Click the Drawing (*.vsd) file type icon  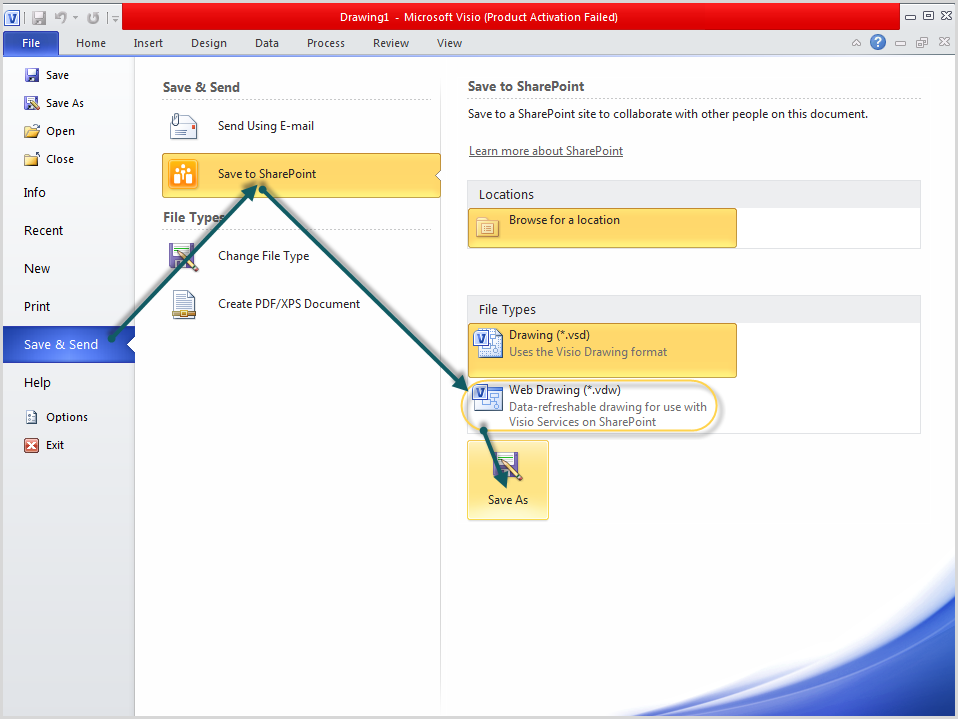tap(488, 343)
